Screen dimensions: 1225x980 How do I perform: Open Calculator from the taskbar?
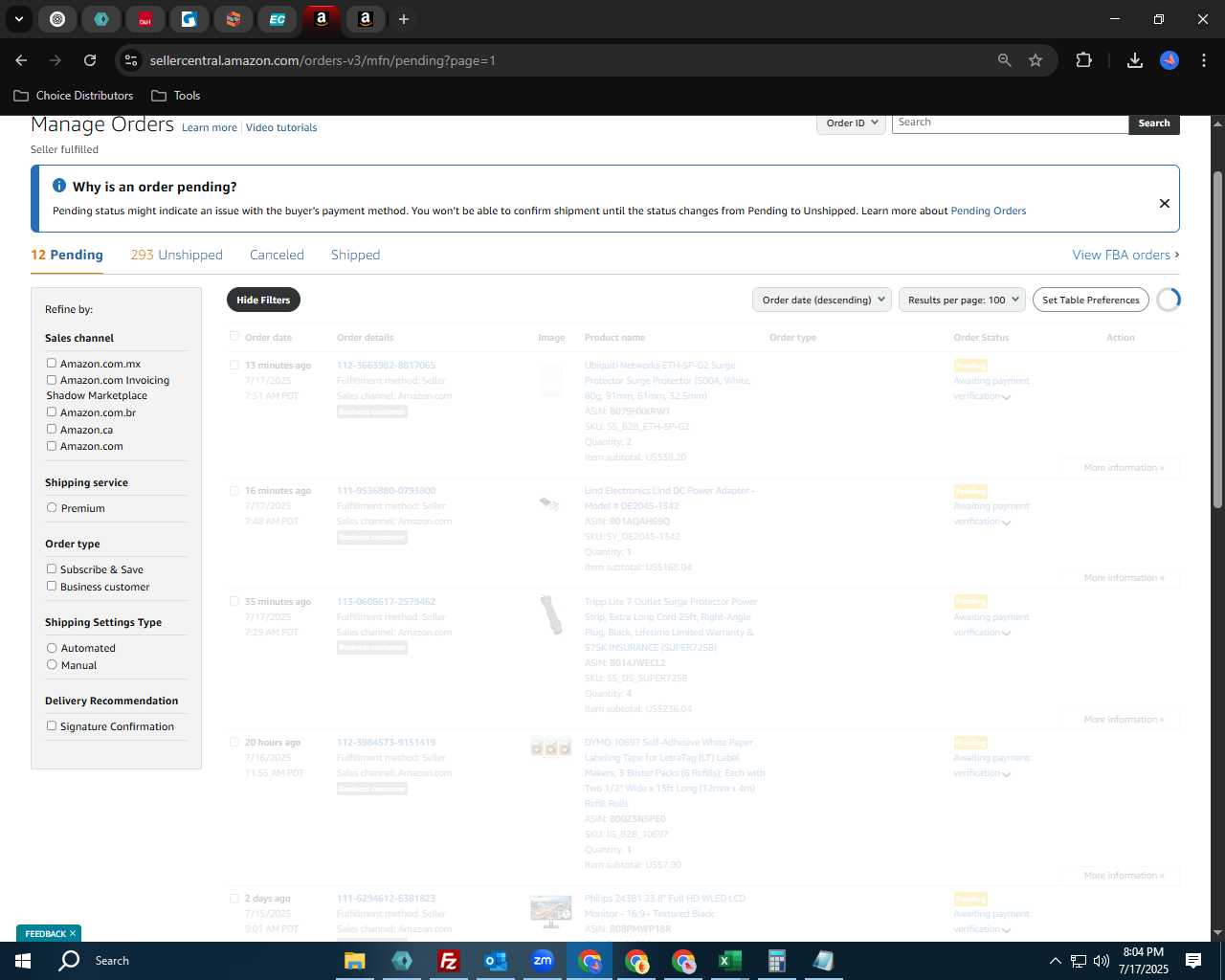tap(776, 961)
